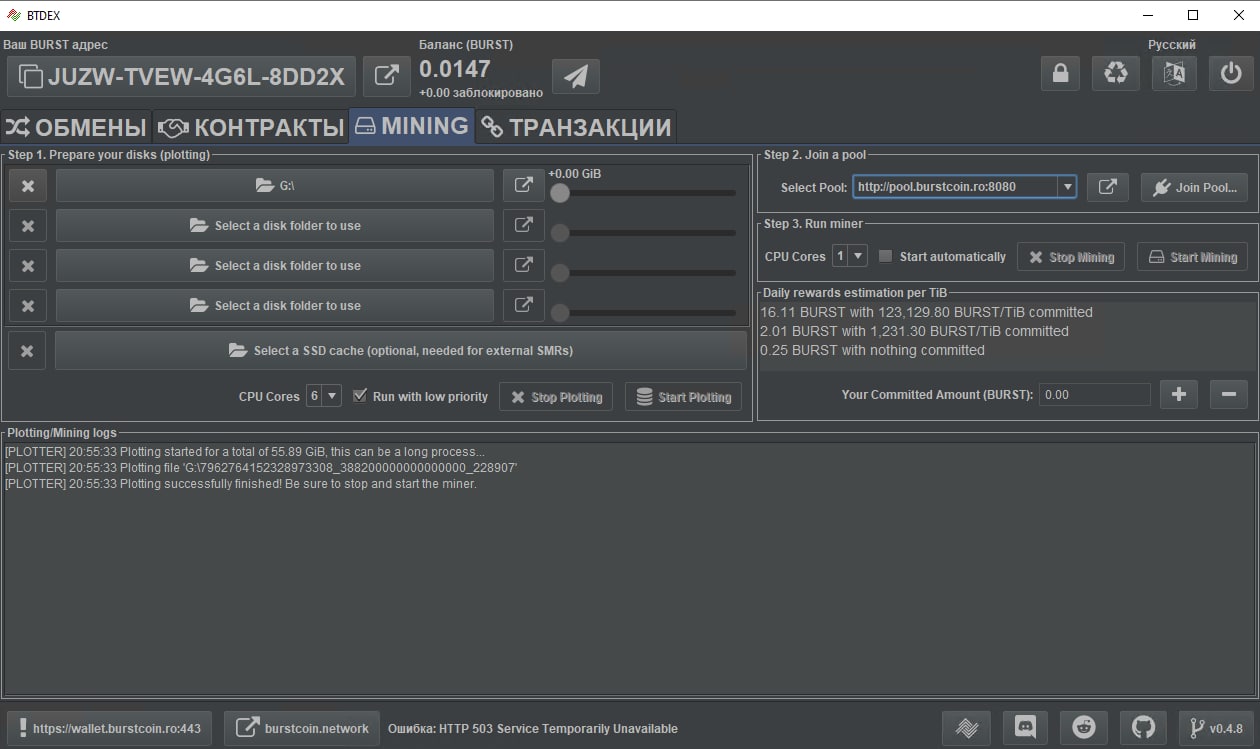Screen dimensions: 1260x749
Task: Click Stop Plotting button
Action: click(x=556, y=397)
